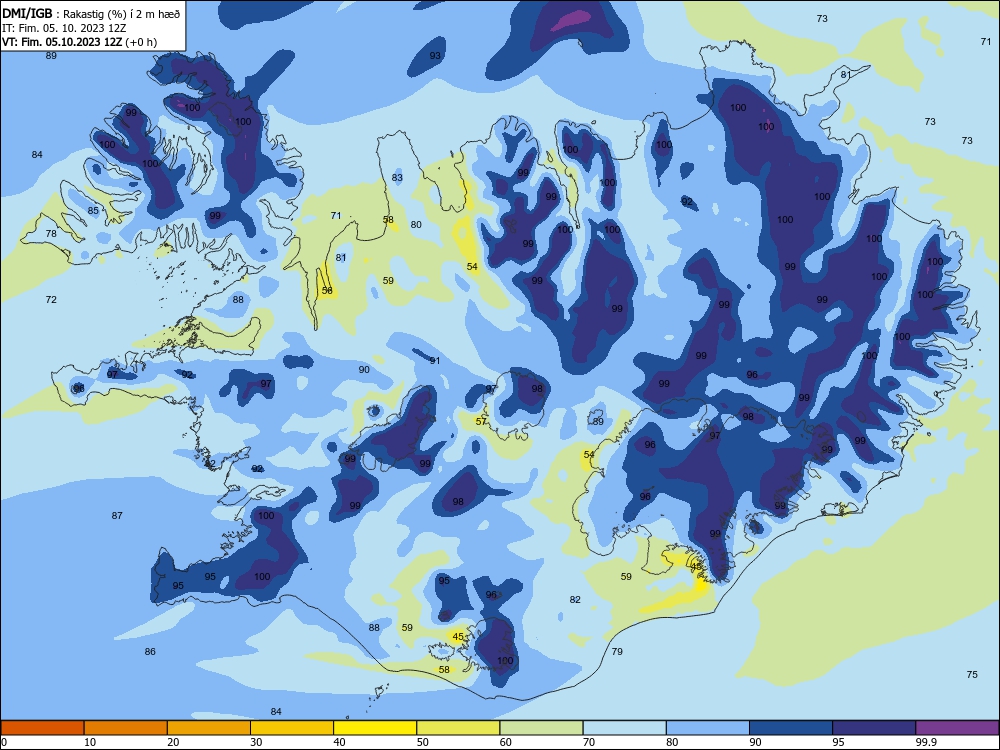Click the navy 95–99.9 legend swatch
Viewport: 1000px width, 750px height.
click(x=874, y=728)
